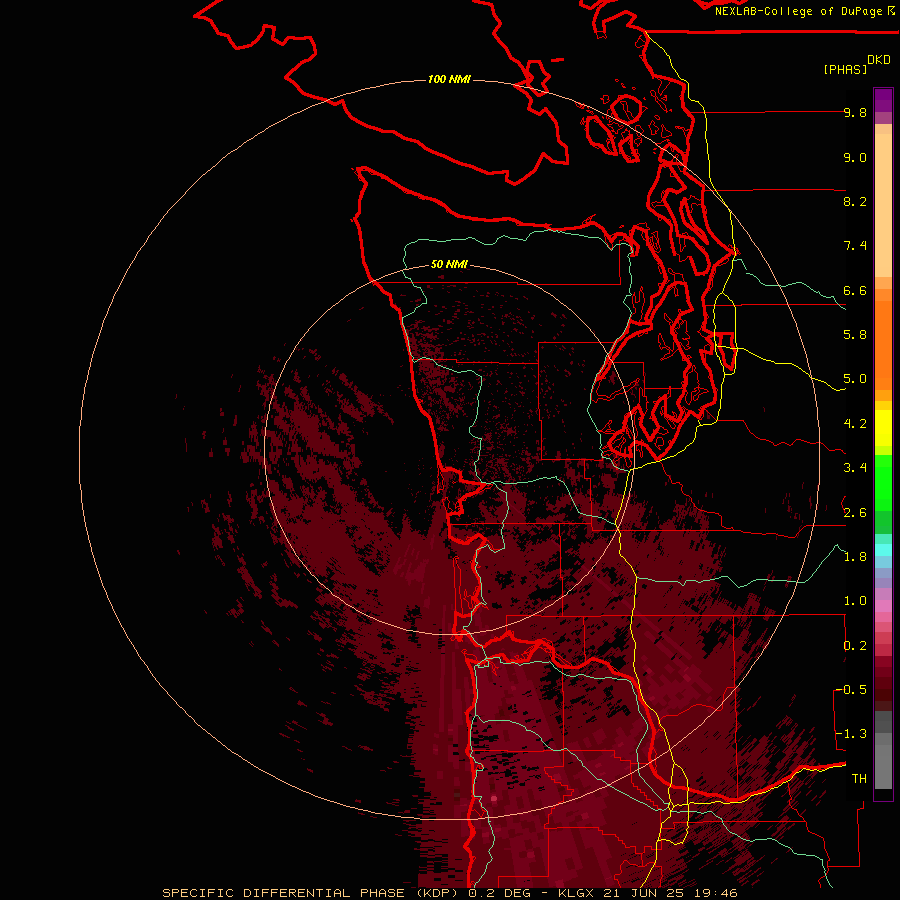Select the 5.0 scale value
Viewport: 900px width, 900px height.
(x=855, y=379)
